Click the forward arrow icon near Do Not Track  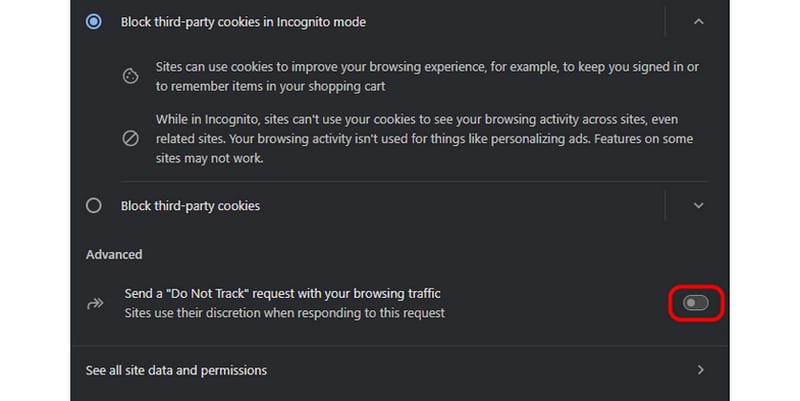point(96,303)
